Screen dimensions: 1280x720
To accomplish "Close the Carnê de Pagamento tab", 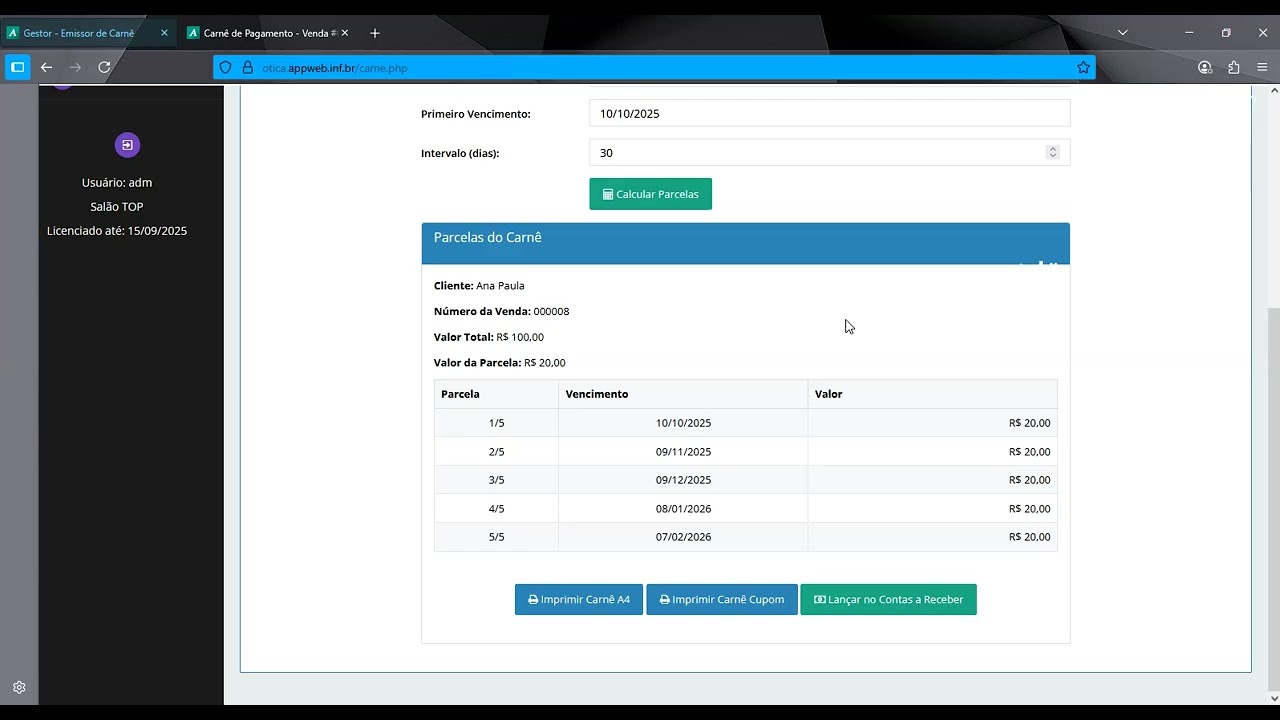I will (x=344, y=33).
